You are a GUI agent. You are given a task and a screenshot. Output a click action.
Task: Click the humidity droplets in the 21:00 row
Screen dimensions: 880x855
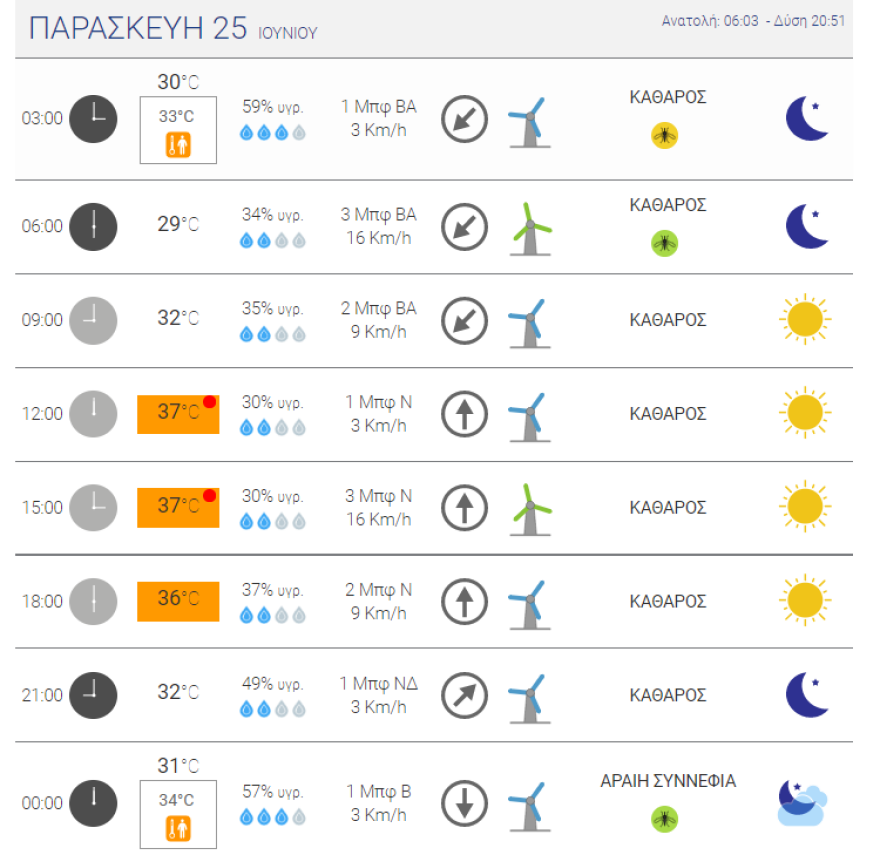tap(272, 709)
